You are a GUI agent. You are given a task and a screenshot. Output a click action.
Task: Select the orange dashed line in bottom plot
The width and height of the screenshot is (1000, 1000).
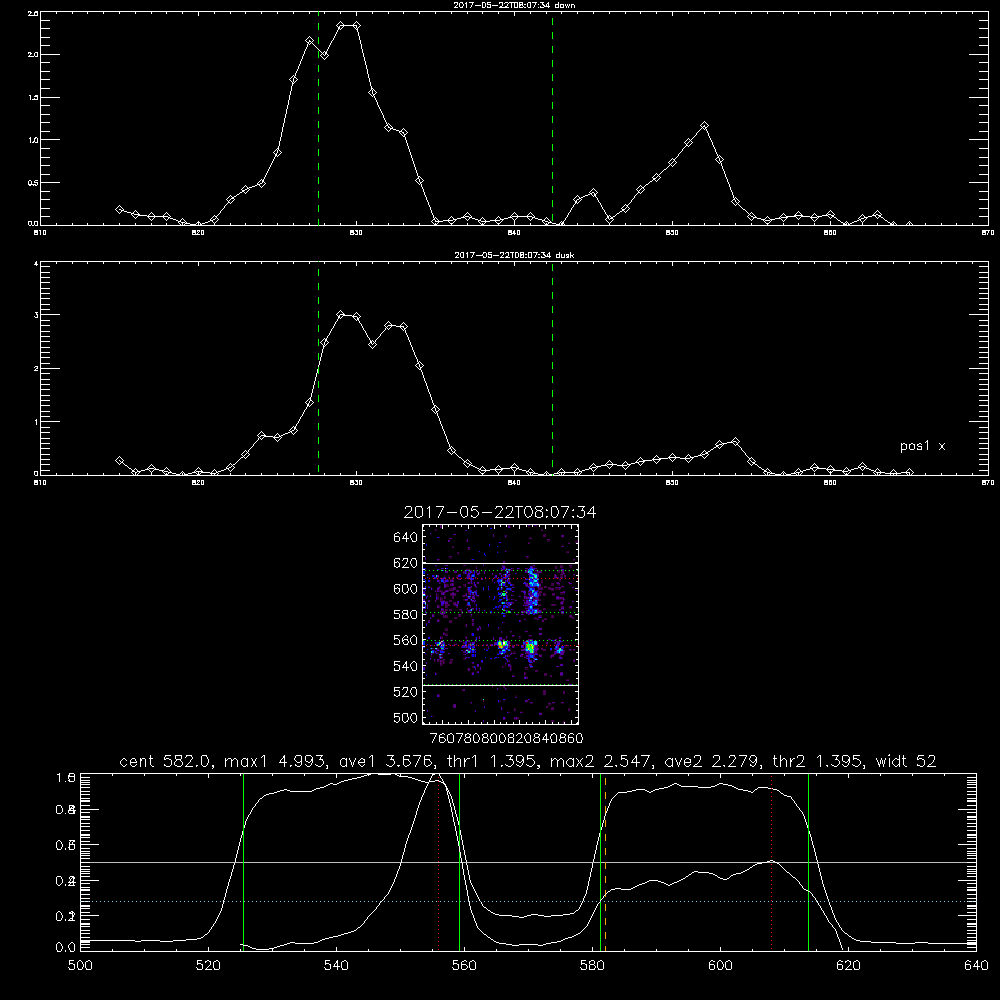click(x=605, y=861)
